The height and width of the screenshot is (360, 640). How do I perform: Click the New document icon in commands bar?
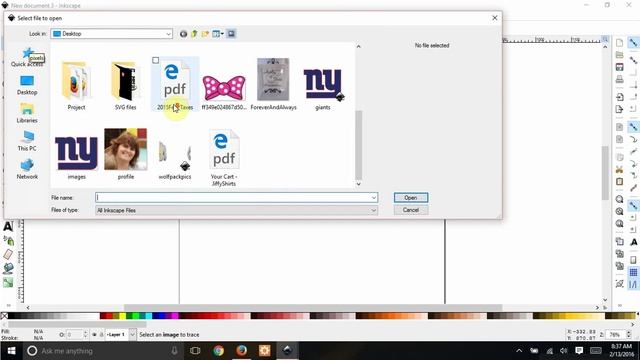(x=620, y=43)
